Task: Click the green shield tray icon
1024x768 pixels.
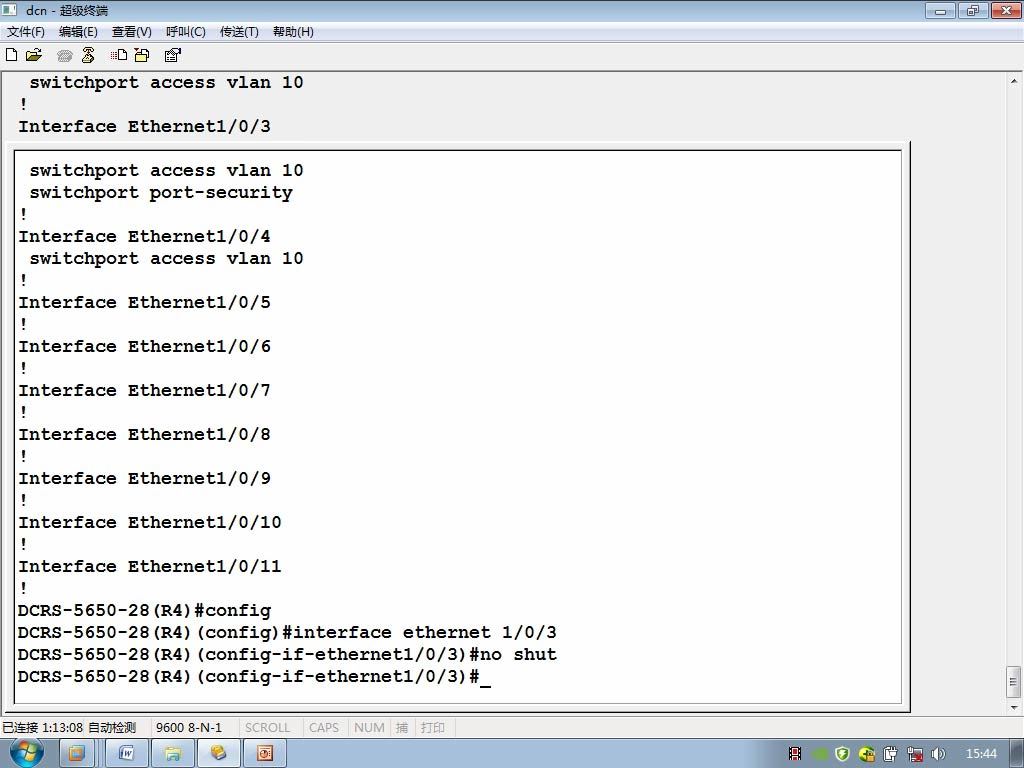Action: [x=842, y=754]
